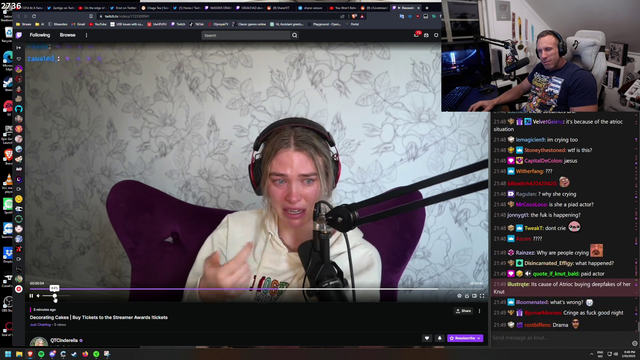Open Twitch notifications with red badge

pos(416,35)
